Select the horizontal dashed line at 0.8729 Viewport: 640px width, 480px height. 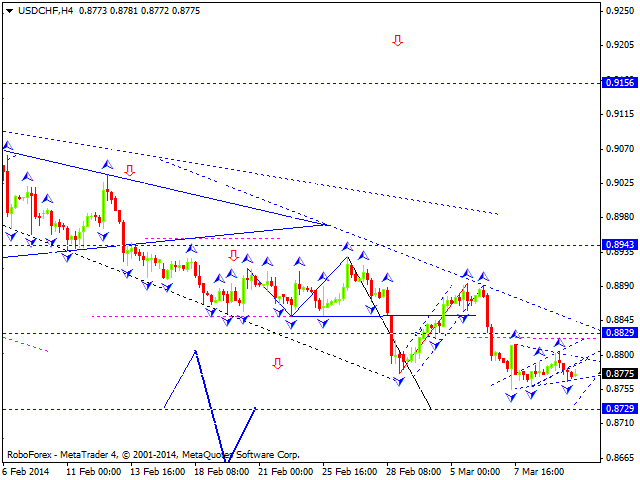coord(300,409)
